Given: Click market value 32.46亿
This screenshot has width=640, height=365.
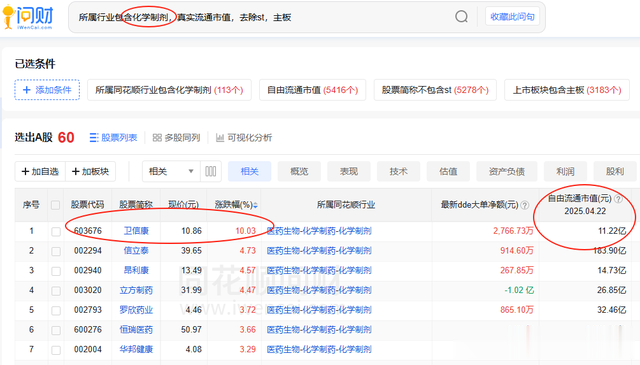Looking at the screenshot, I should (611, 309).
